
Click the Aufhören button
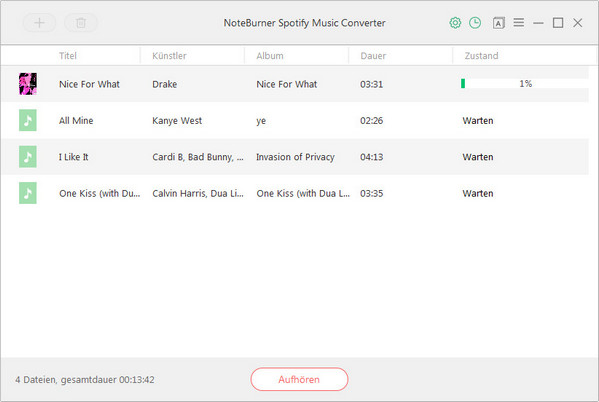point(299,379)
